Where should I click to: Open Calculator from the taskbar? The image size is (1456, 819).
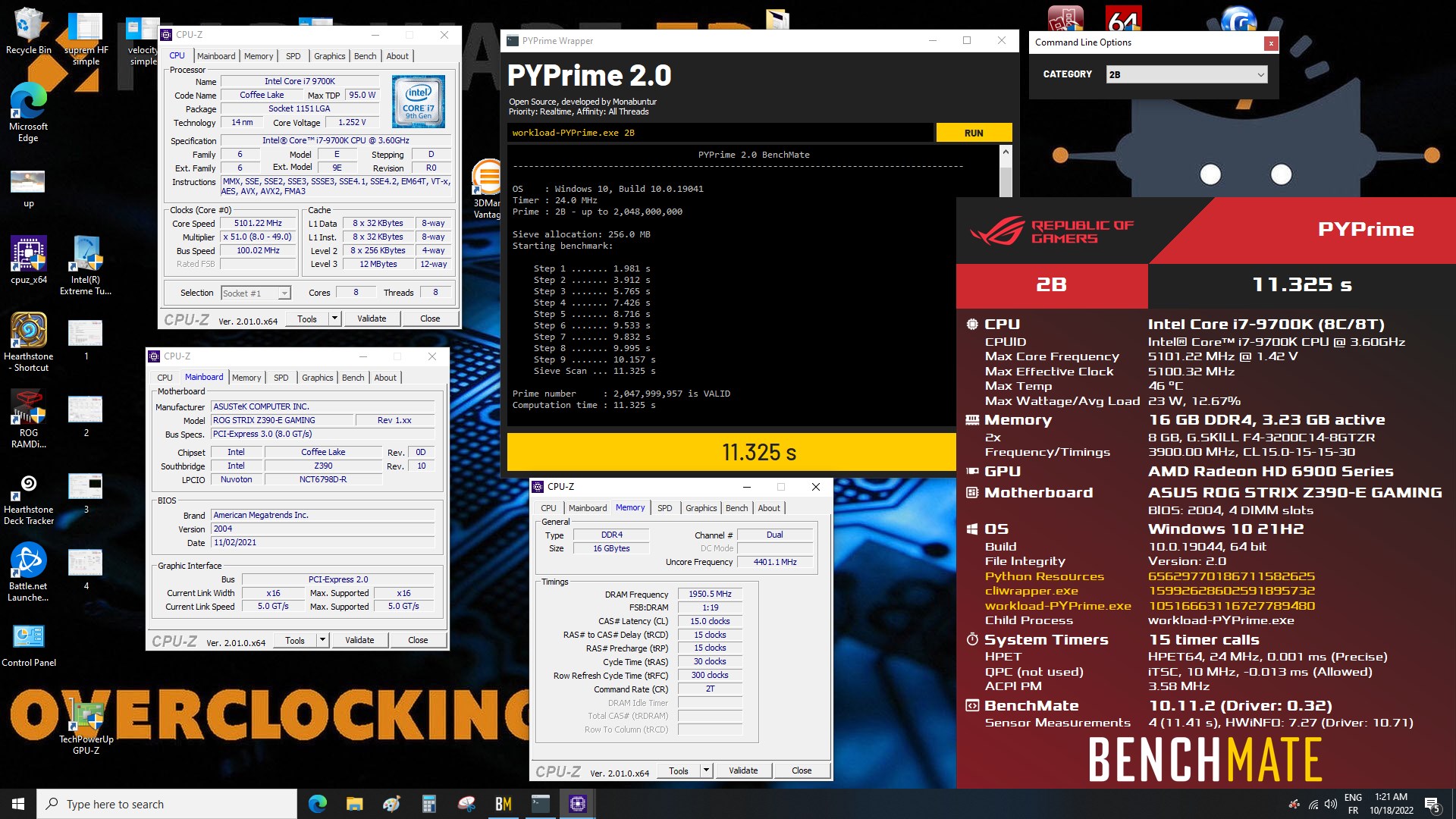click(x=428, y=804)
